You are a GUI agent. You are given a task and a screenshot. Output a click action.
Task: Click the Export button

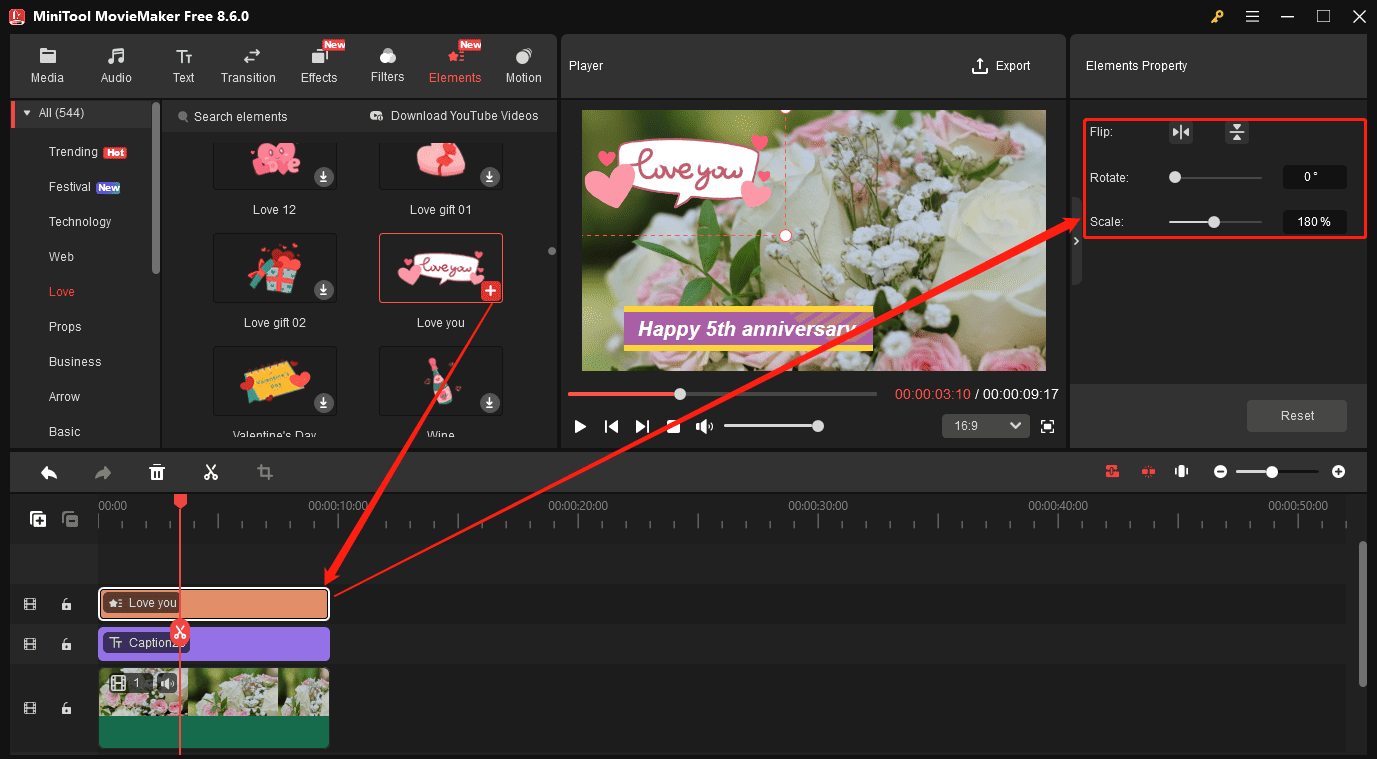click(1001, 66)
